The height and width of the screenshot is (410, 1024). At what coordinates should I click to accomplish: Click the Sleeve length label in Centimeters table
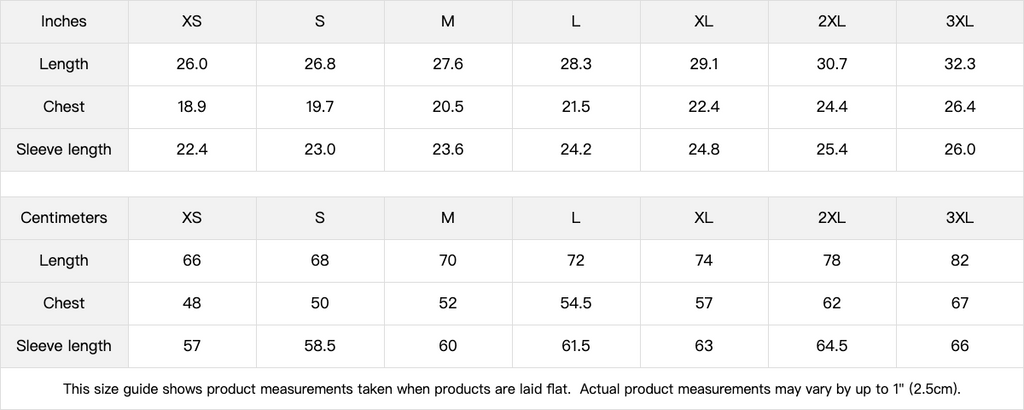click(64, 346)
